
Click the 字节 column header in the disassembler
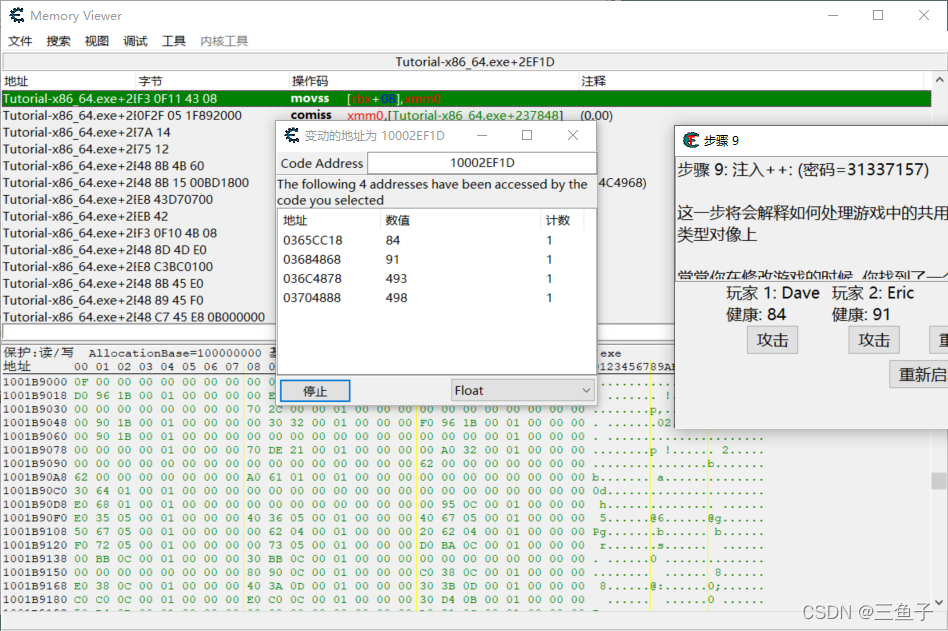click(212, 81)
